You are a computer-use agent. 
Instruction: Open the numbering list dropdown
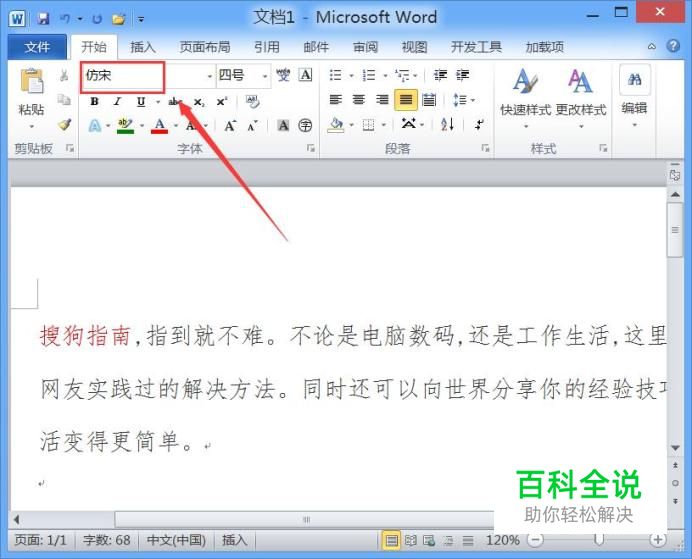pyautogui.click(x=385, y=76)
